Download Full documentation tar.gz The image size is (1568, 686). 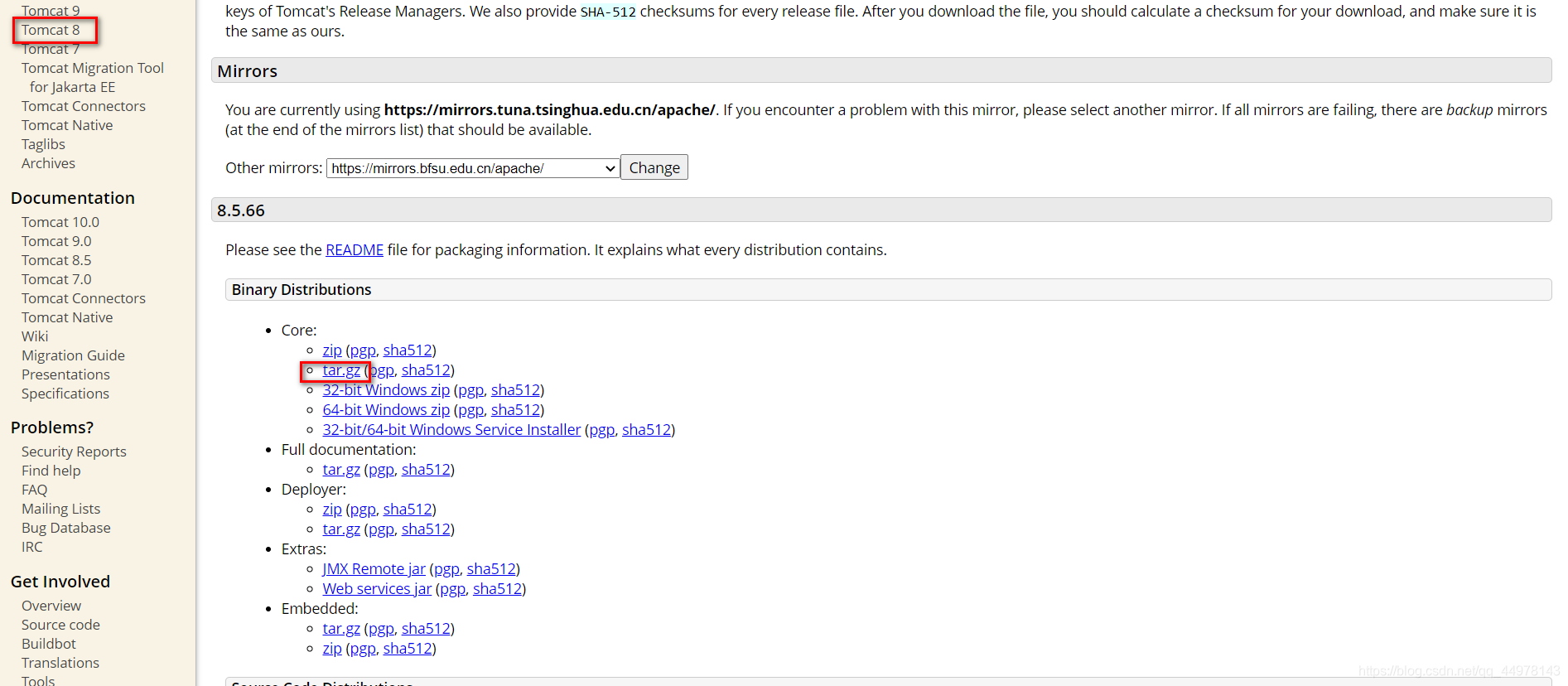point(341,470)
